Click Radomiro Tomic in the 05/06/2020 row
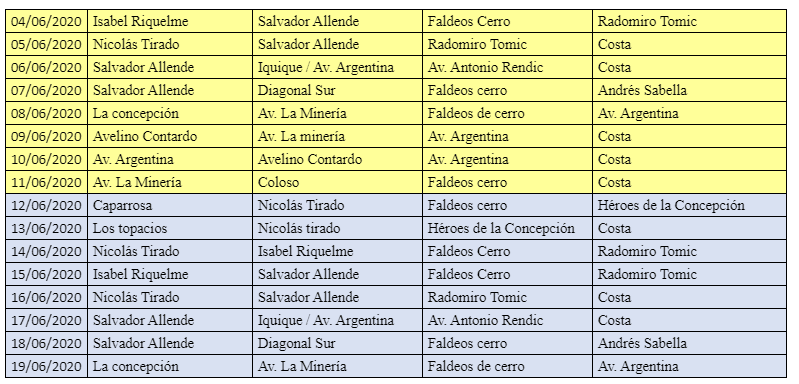799x384 pixels. [x=477, y=44]
